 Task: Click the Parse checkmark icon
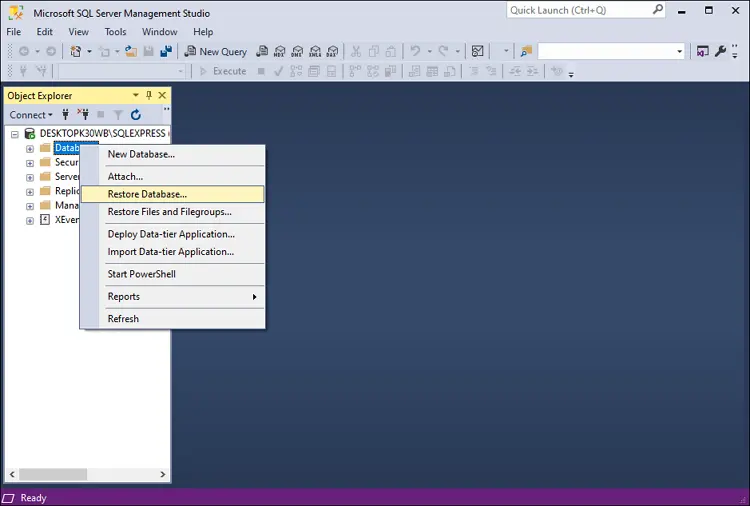[x=278, y=71]
